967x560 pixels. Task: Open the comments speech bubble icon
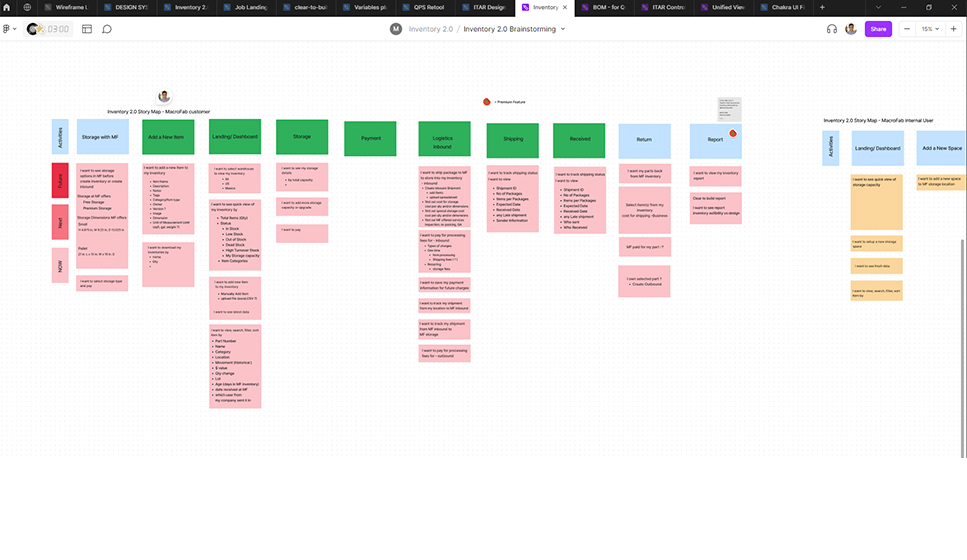[107, 29]
